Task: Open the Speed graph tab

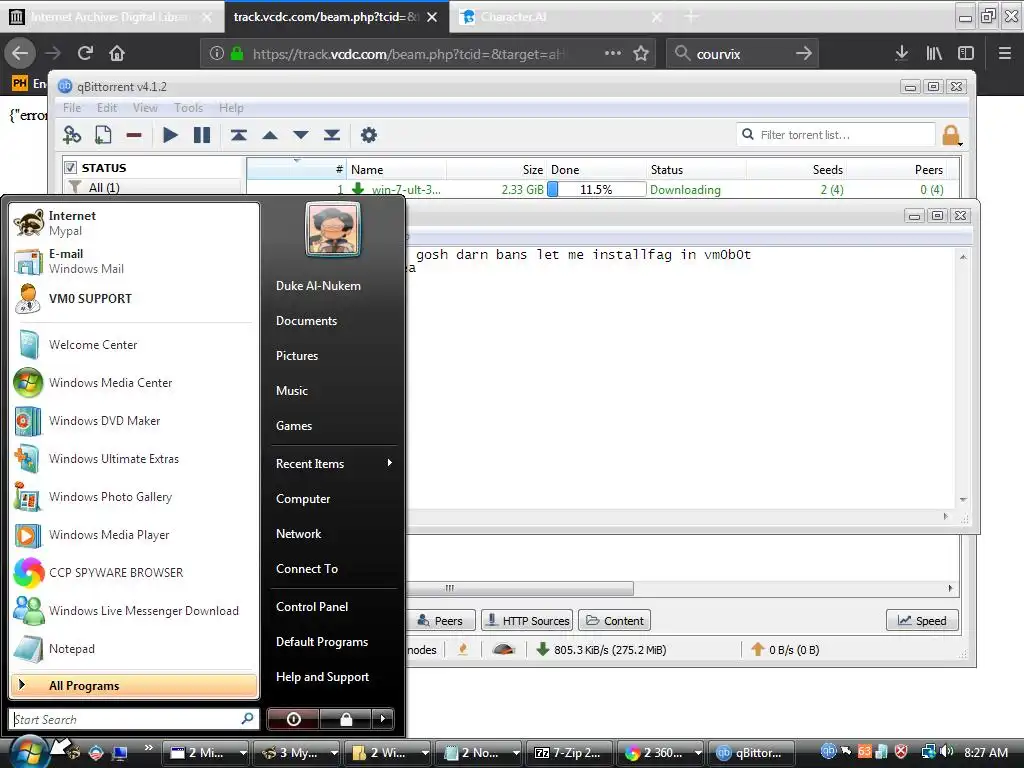Action: tap(922, 620)
